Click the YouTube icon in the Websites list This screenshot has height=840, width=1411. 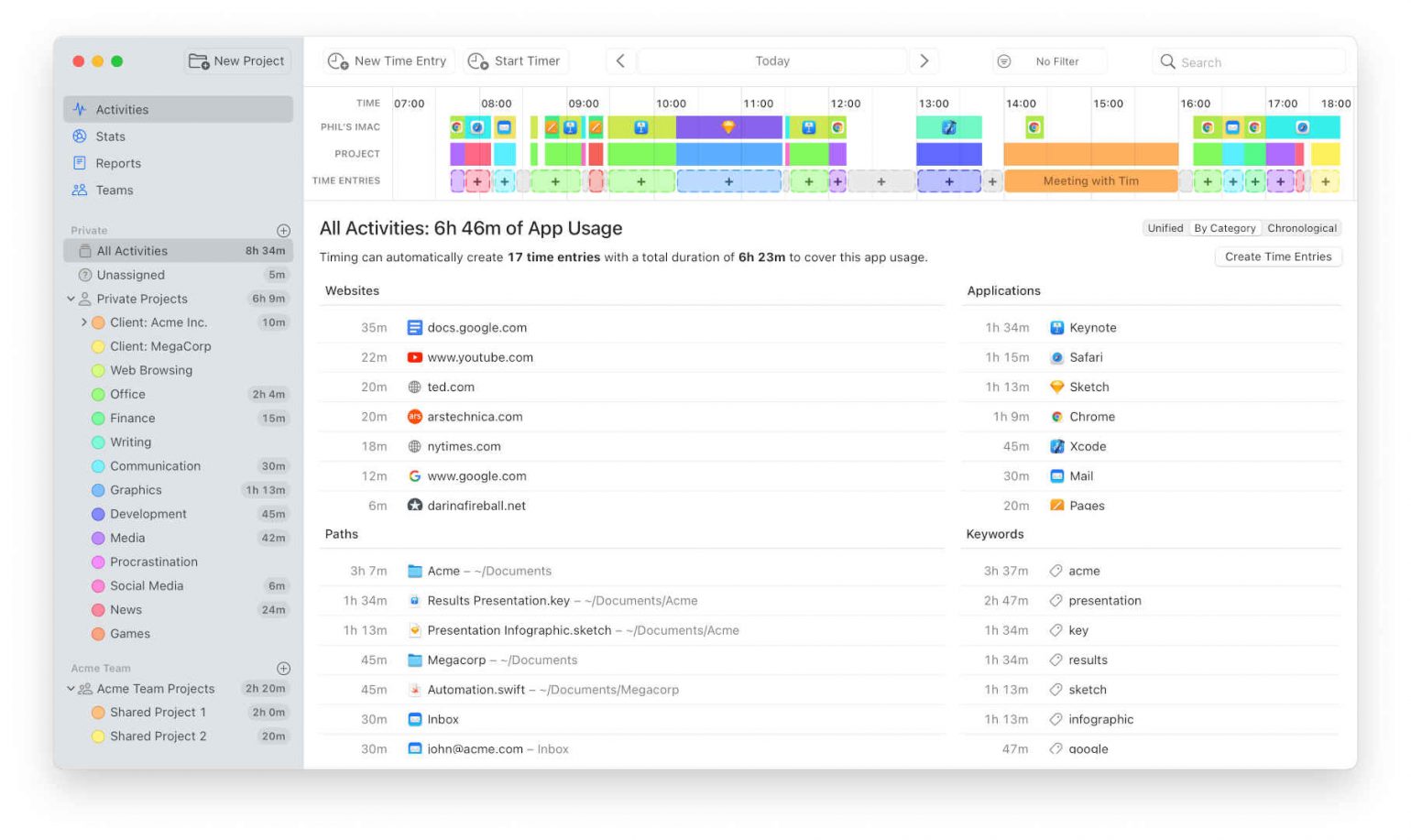pyautogui.click(x=413, y=357)
